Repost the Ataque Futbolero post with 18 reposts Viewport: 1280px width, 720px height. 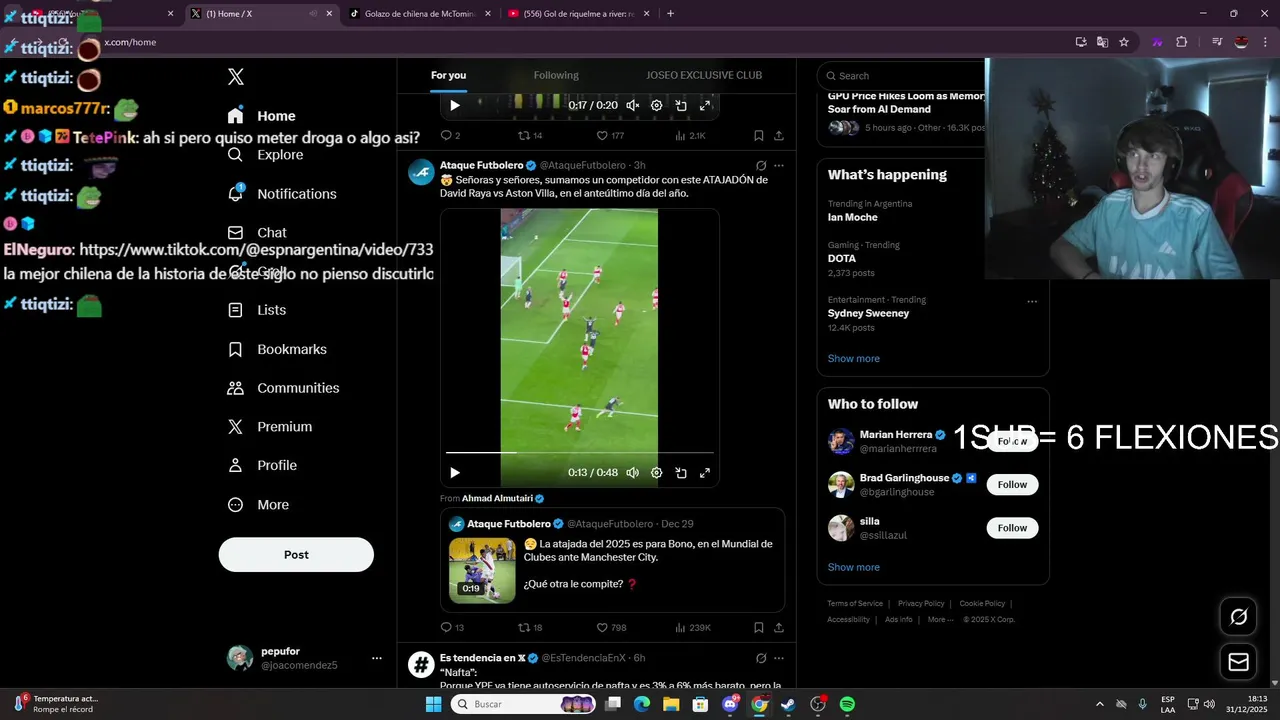[530, 628]
